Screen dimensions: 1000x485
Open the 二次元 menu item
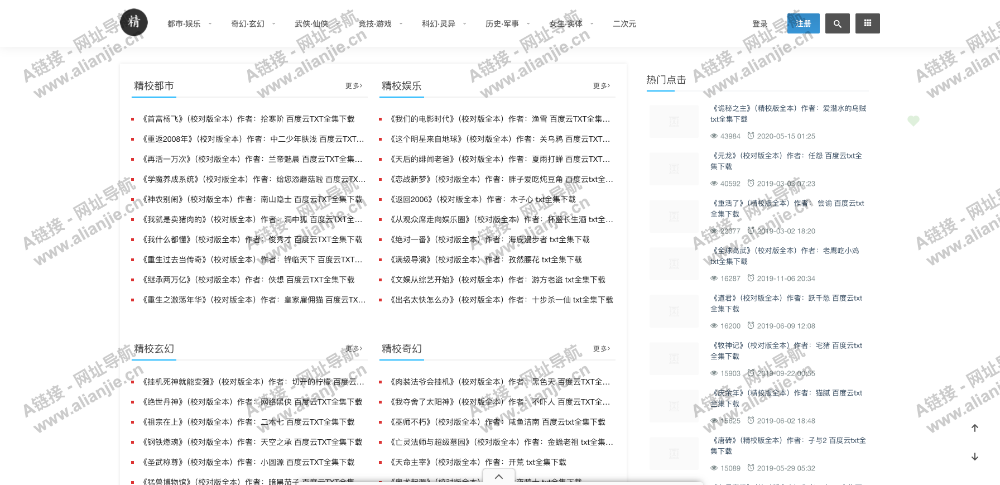[x=624, y=24]
